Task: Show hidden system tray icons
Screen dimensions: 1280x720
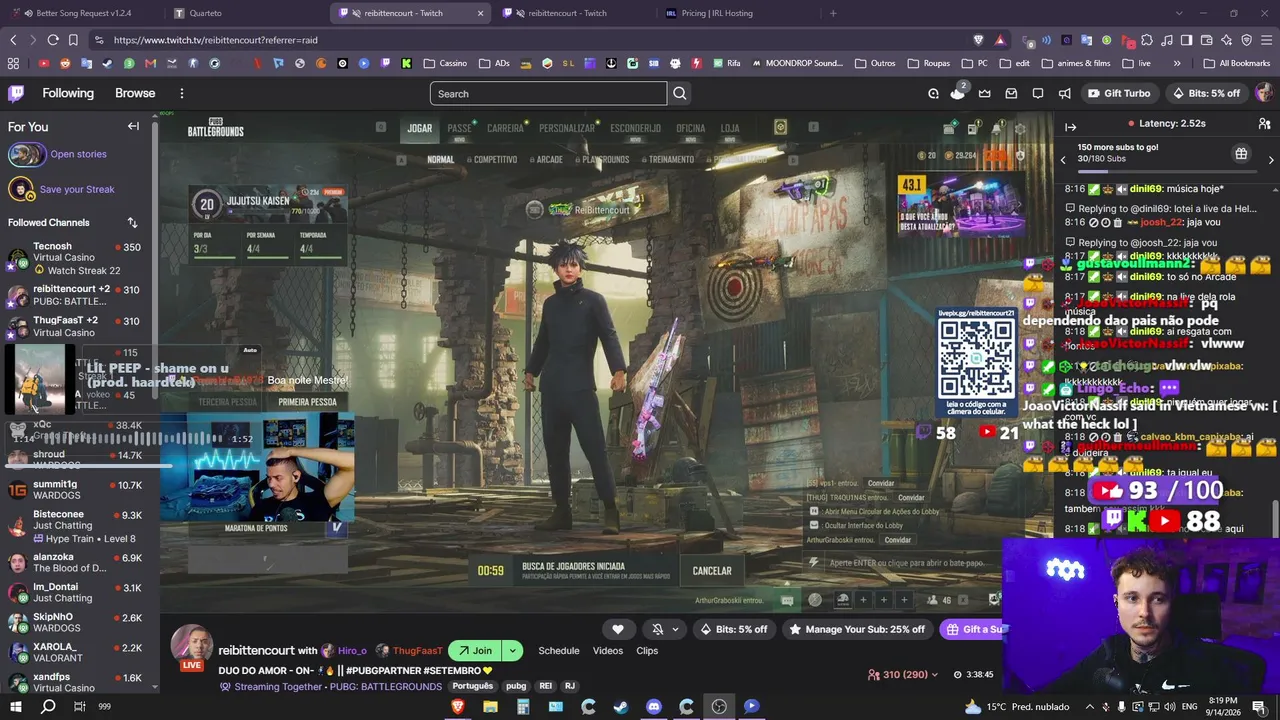Action: [1090, 707]
